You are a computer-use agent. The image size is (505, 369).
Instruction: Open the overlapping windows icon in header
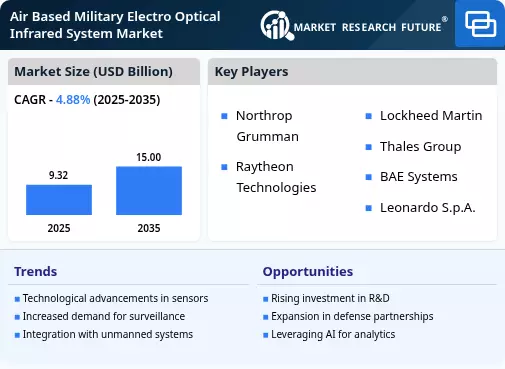pos(480,24)
